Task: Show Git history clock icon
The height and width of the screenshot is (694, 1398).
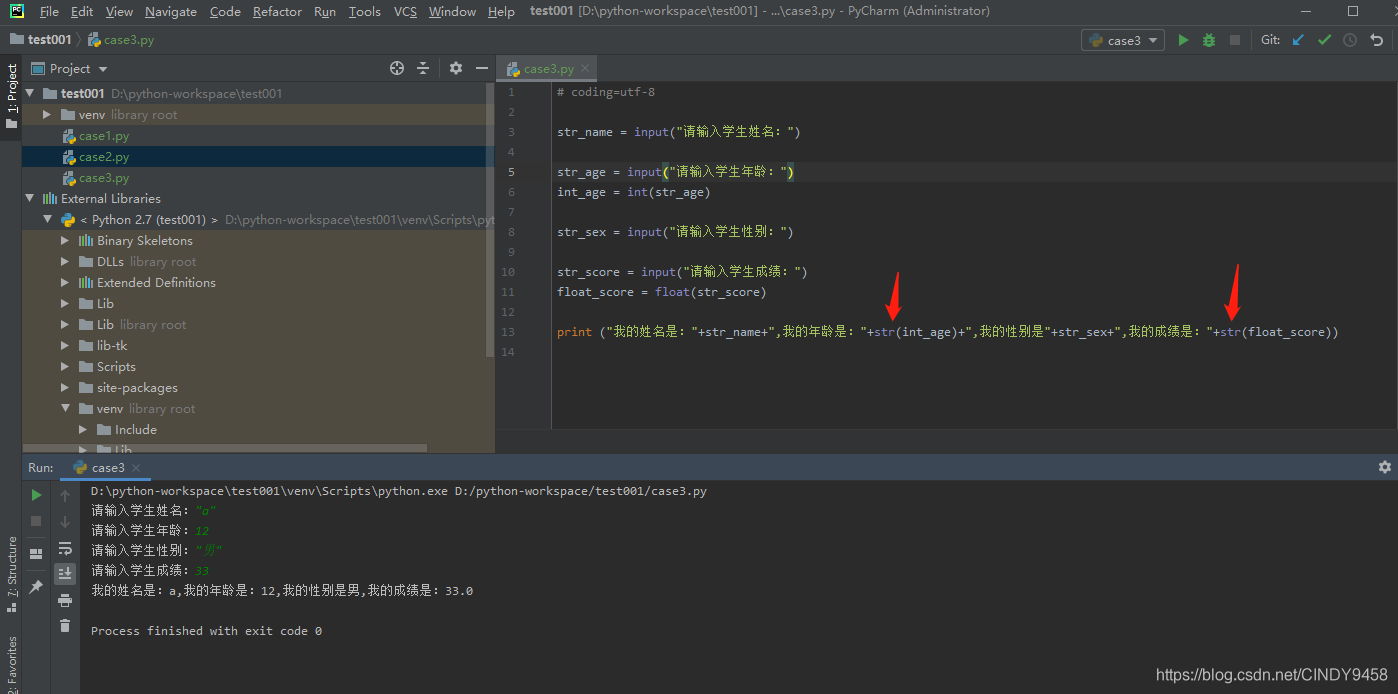Action: coord(1350,40)
